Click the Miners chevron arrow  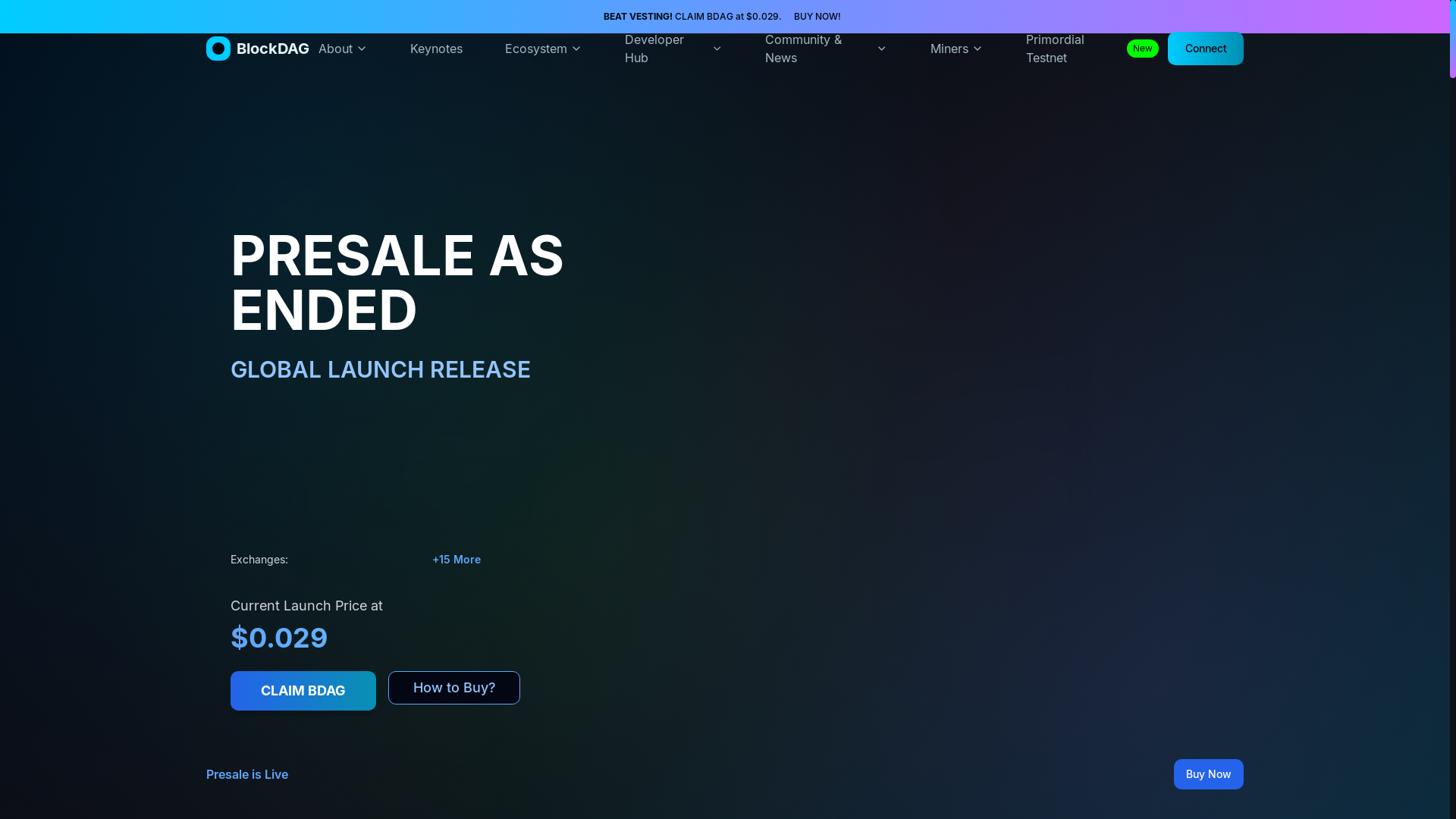[x=977, y=49]
